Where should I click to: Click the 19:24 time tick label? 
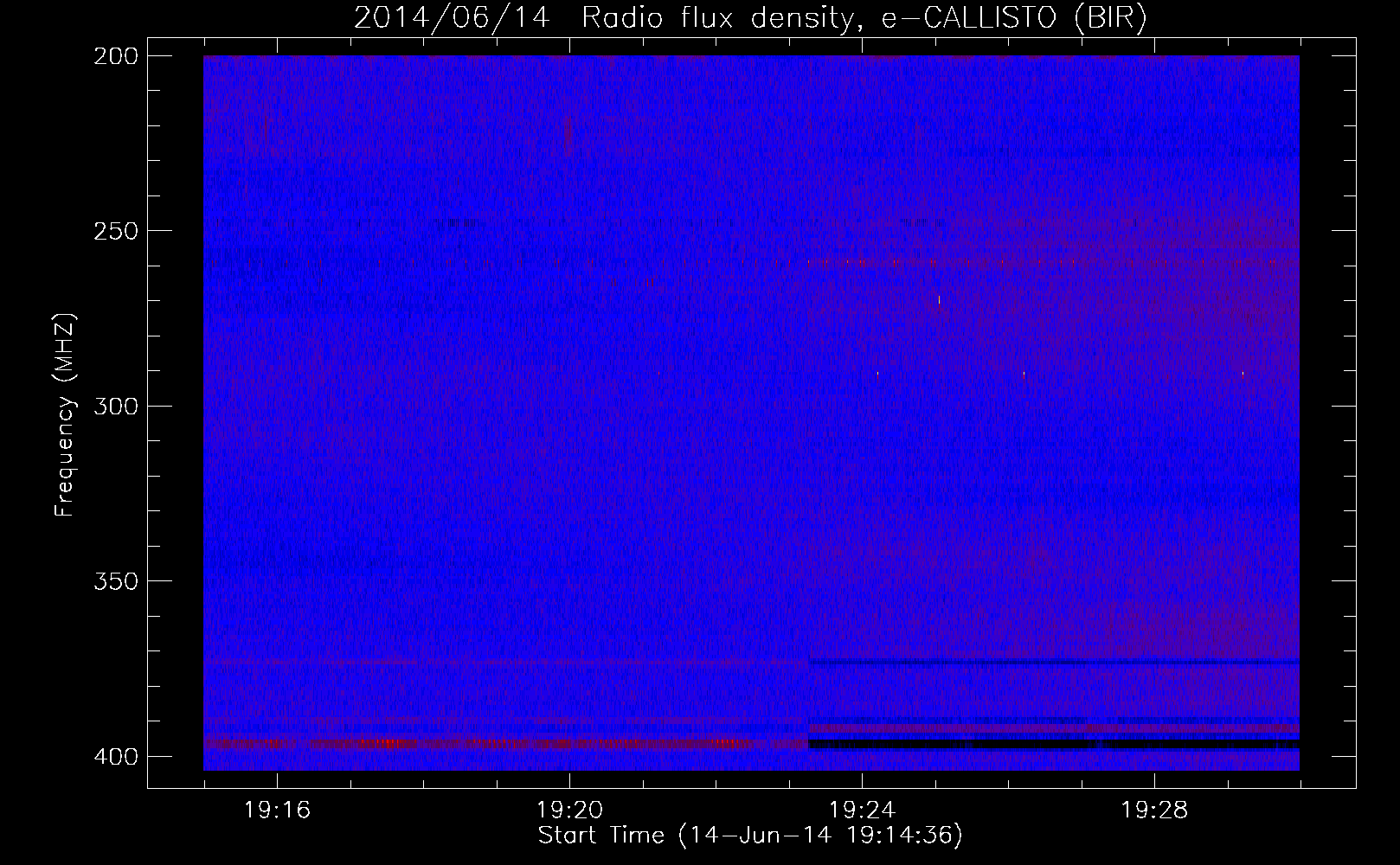point(862,810)
